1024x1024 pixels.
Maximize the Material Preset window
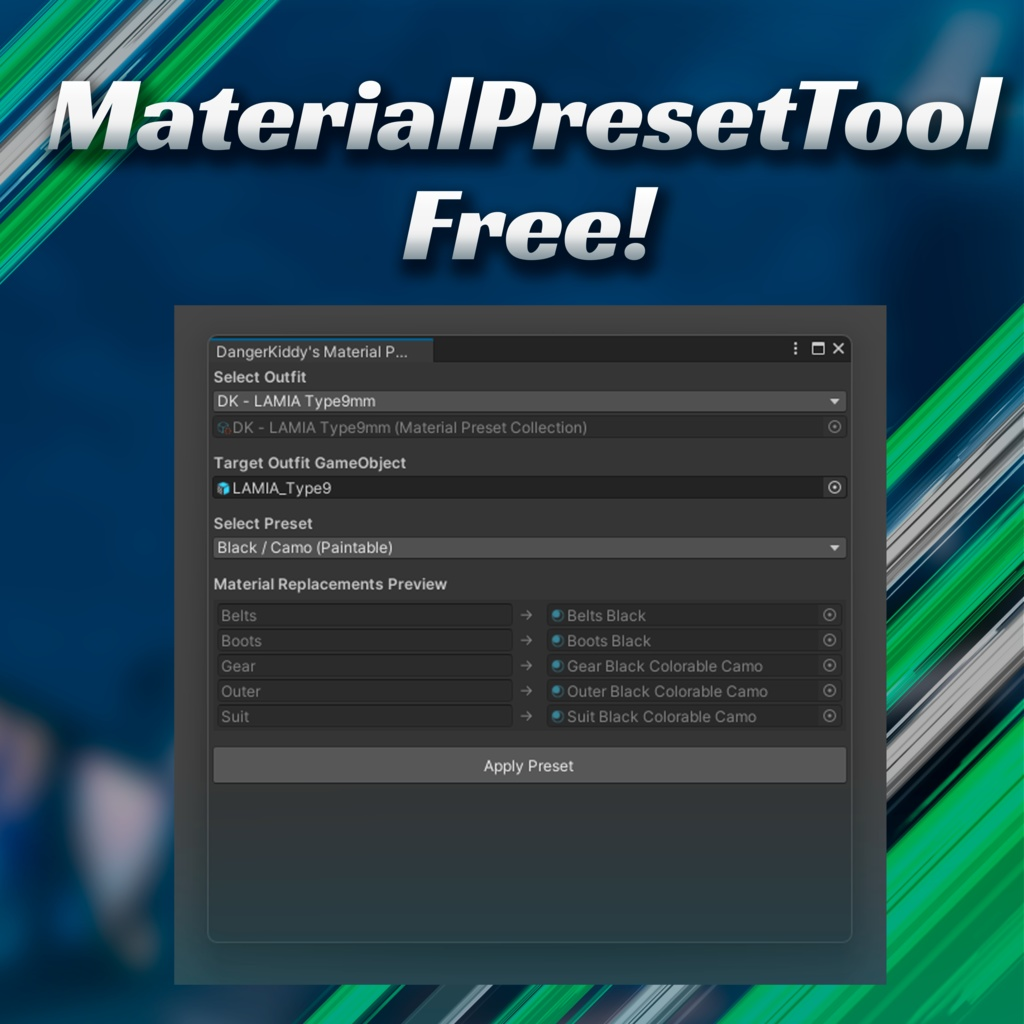[818, 349]
